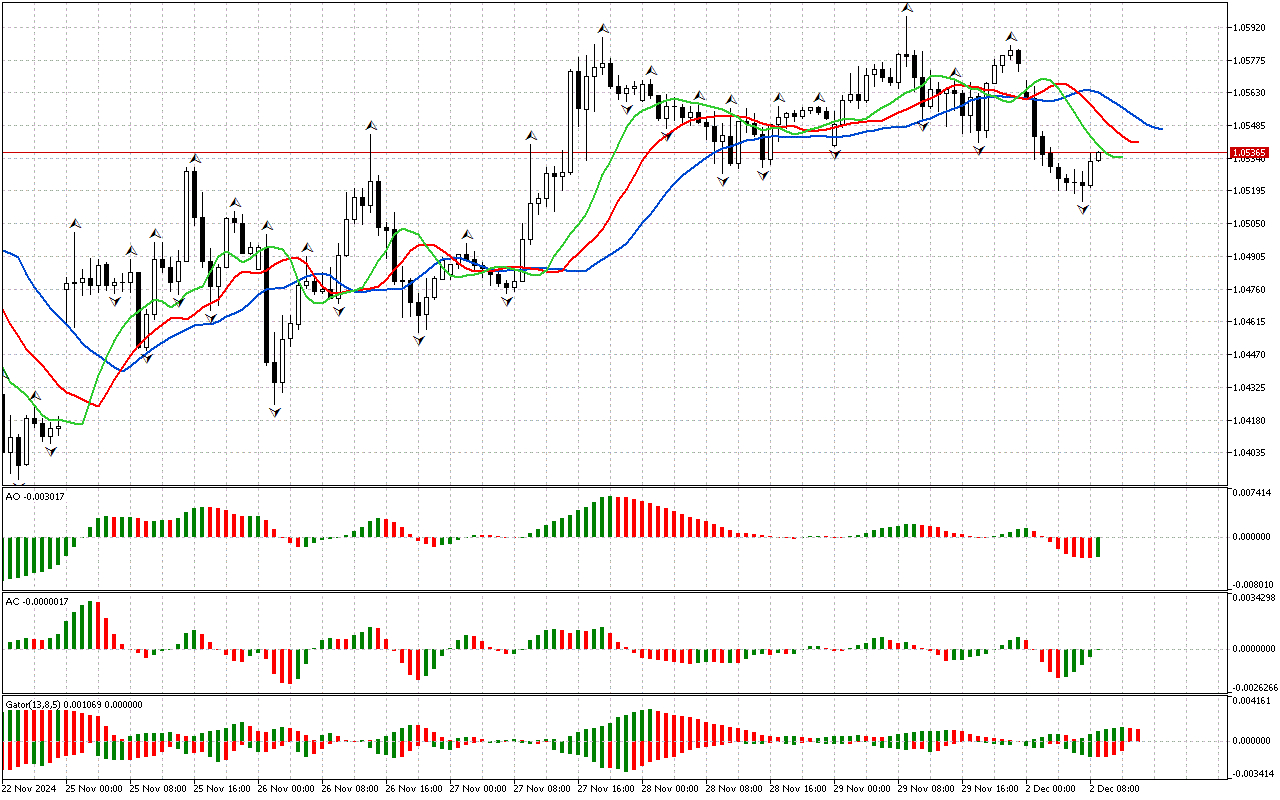The width and height of the screenshot is (1280, 800).
Task: Select the 1.04615 price scale value
Action: pos(1251,322)
